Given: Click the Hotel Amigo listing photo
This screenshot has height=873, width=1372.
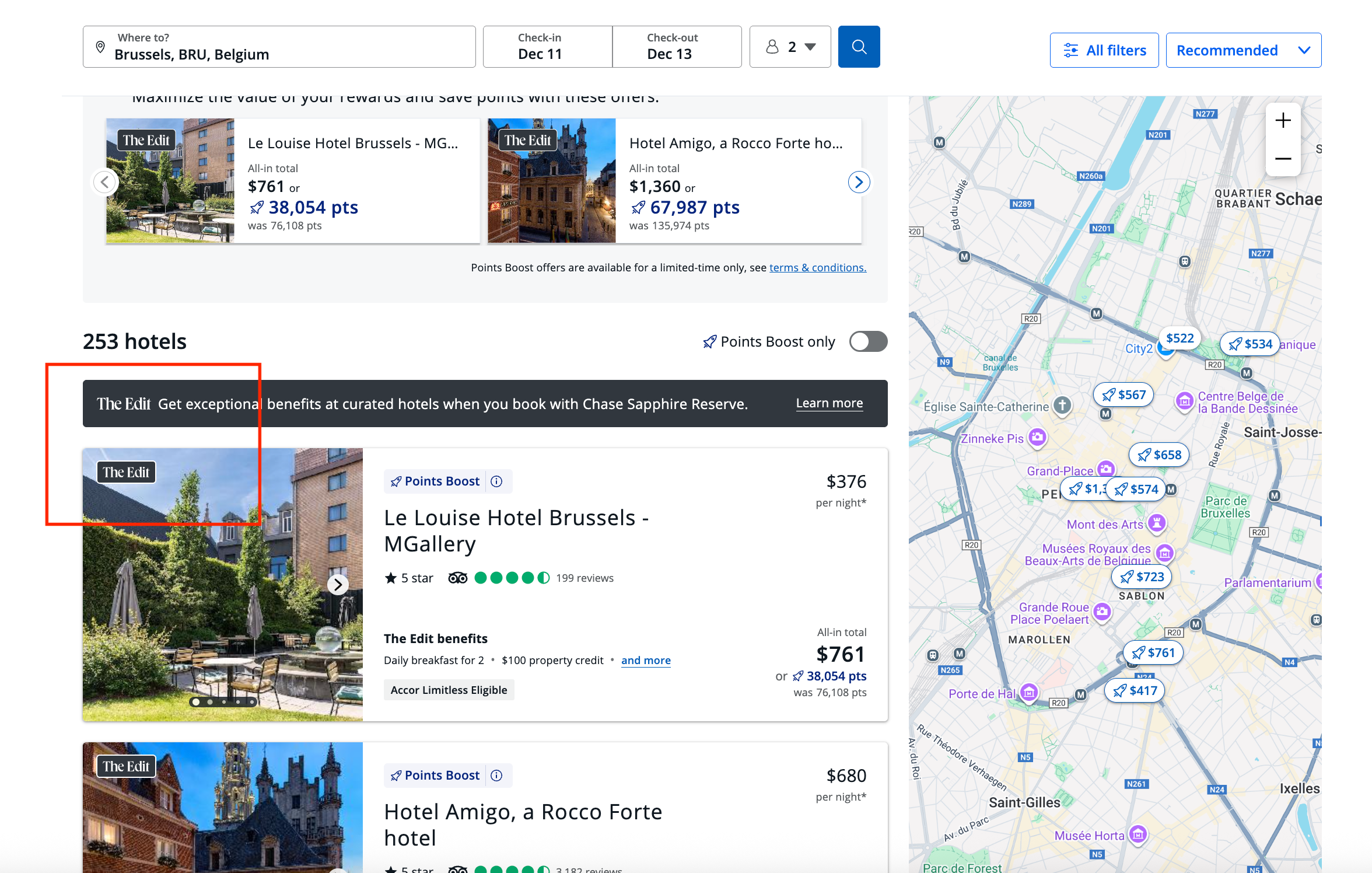Looking at the screenshot, I should tap(222, 808).
